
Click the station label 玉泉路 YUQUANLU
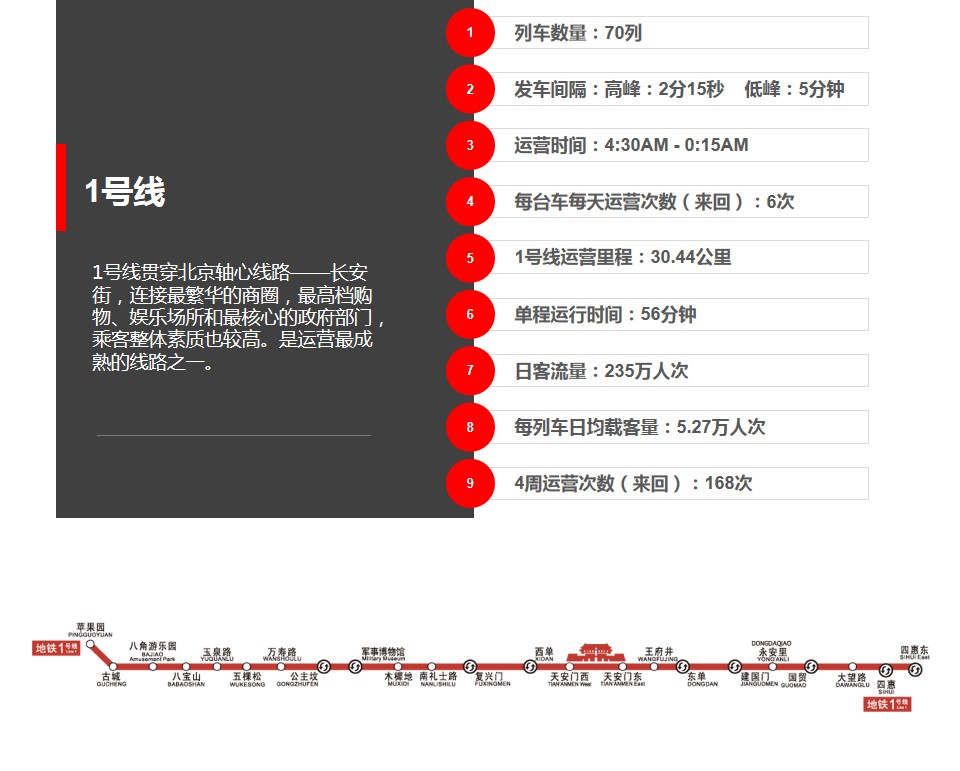click(217, 655)
